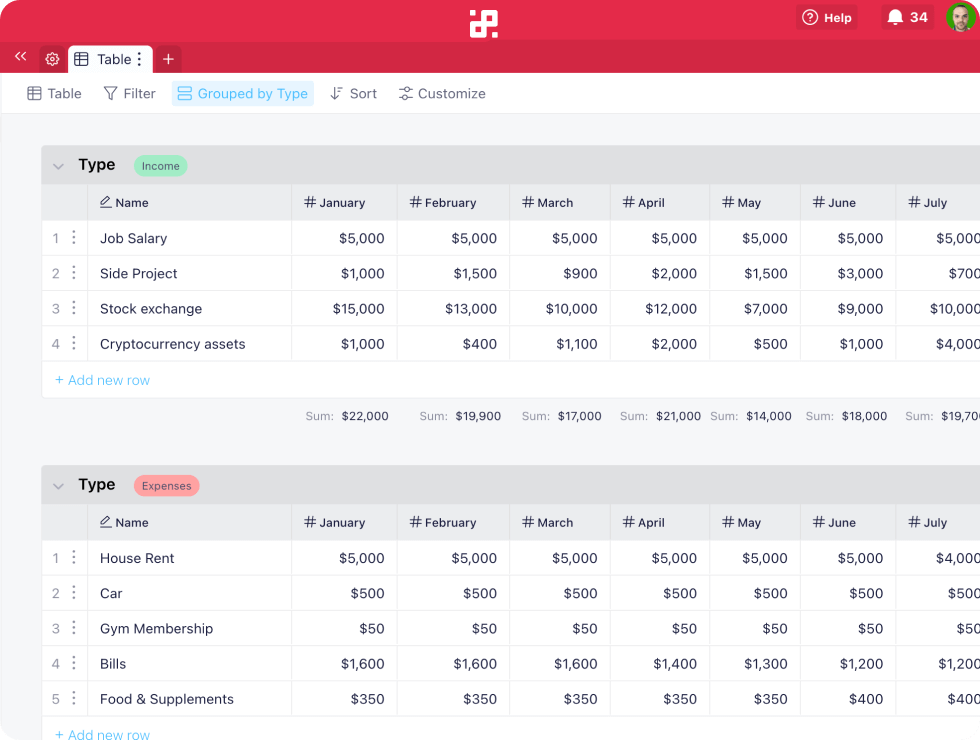
Task: Click the Sort button
Action: click(353, 94)
